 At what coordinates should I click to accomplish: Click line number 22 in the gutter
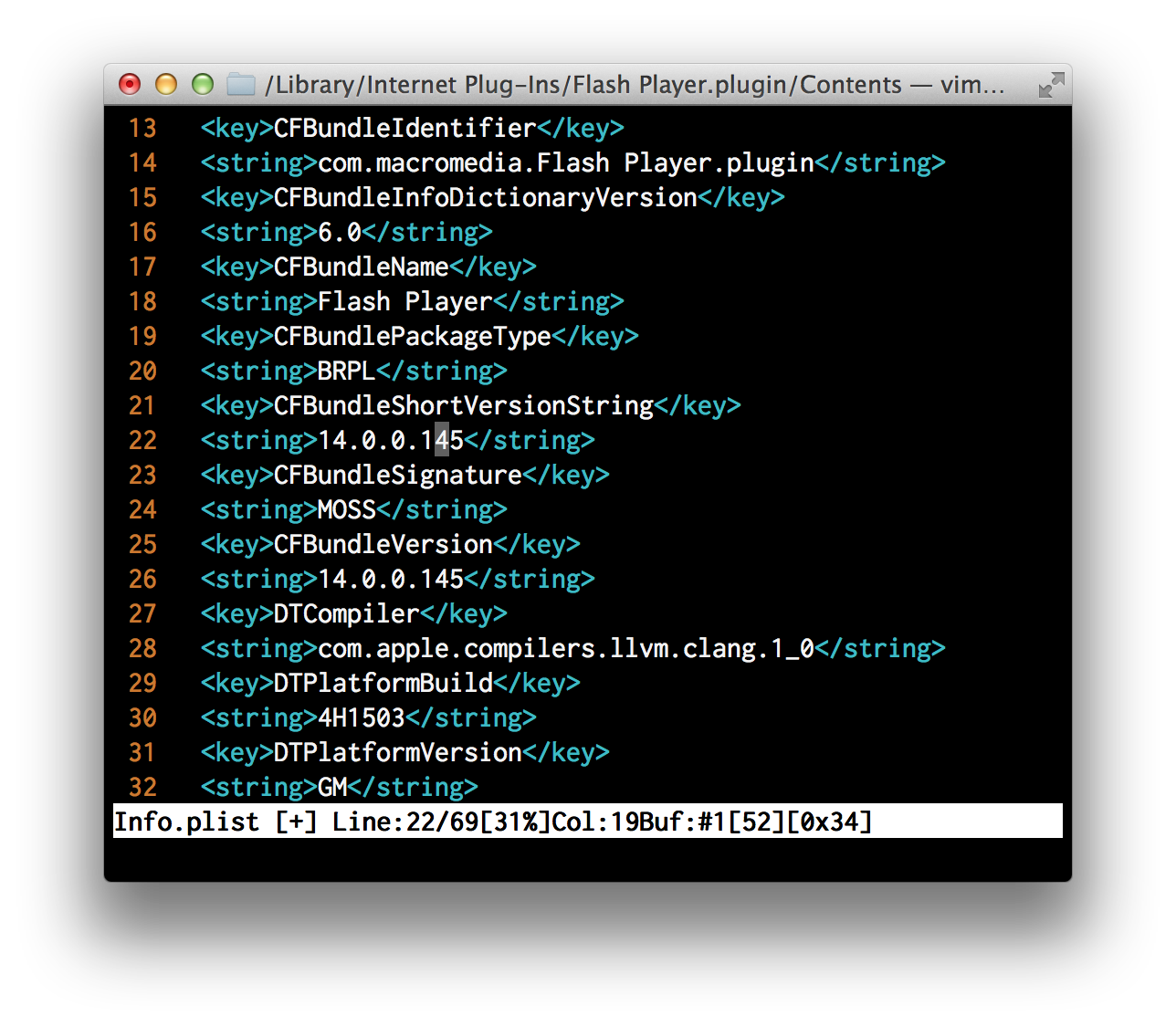(x=142, y=440)
